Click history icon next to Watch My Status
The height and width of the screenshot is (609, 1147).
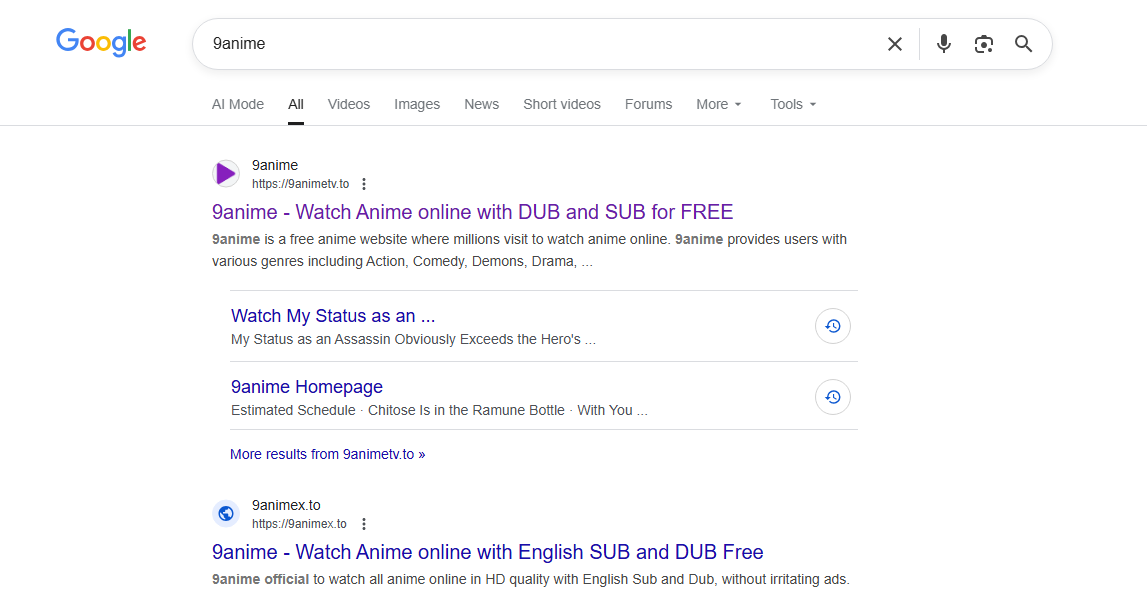point(832,326)
